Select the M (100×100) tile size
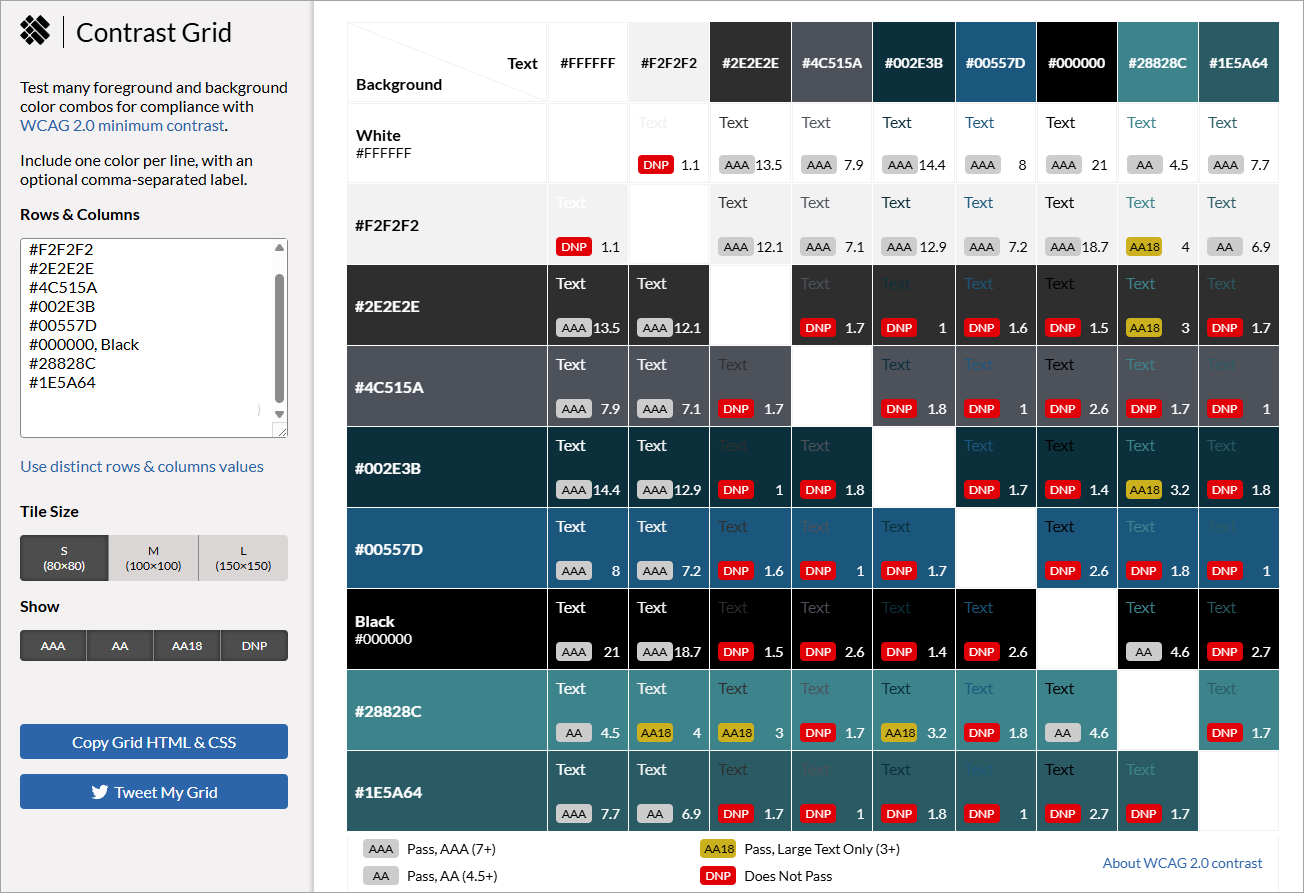 153,558
